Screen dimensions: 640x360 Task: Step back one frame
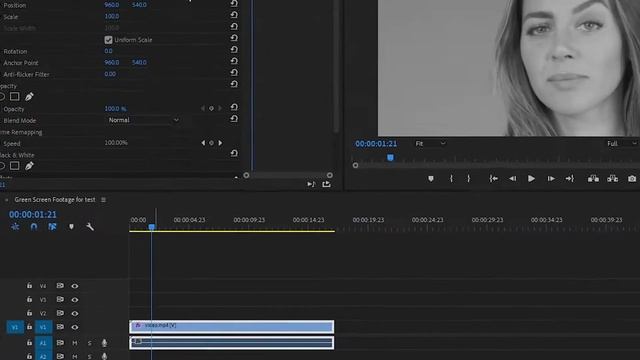(x=512, y=179)
